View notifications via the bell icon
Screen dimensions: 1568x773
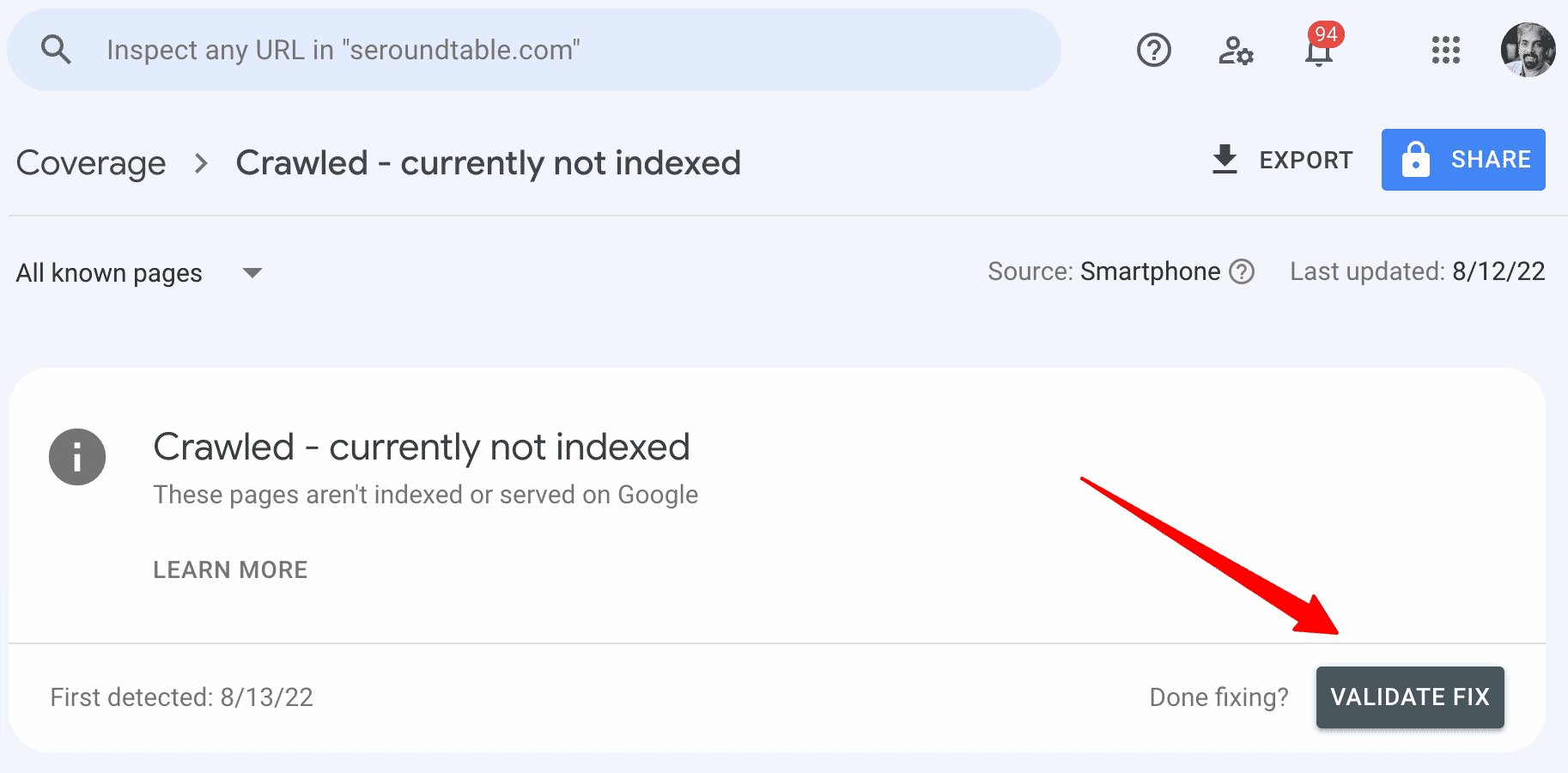pos(1317,53)
